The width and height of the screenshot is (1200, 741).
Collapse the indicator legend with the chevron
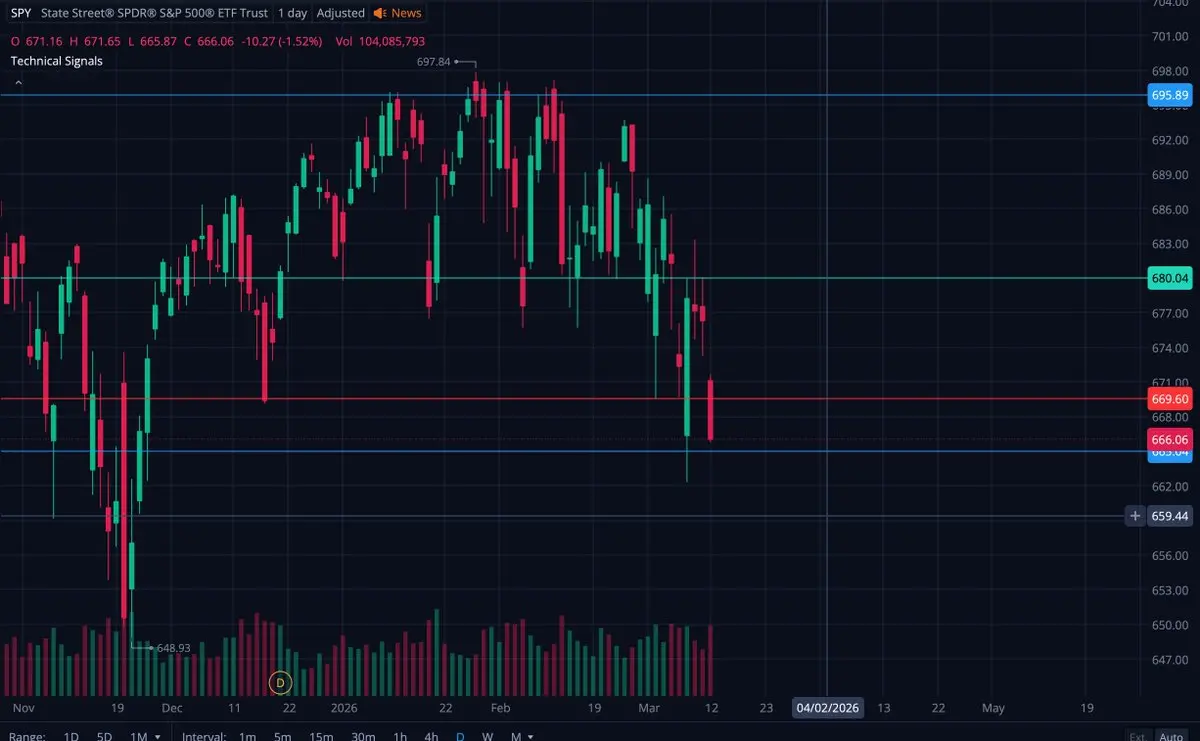pos(18,83)
